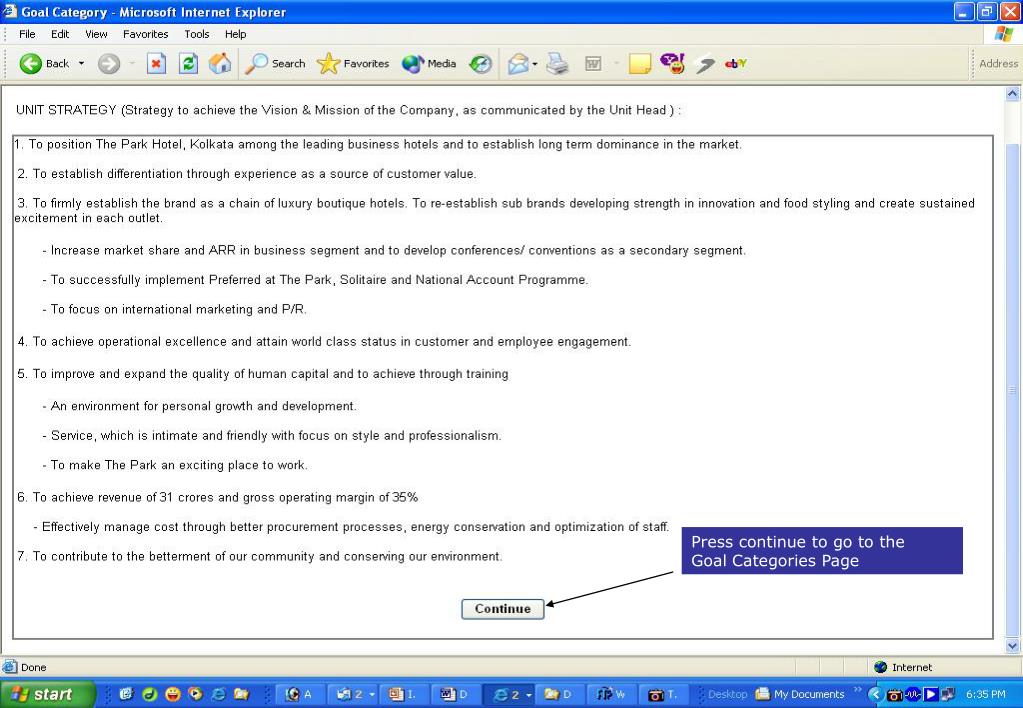Click the blue play icon in system tray
1023x708 pixels.
tap(931, 694)
